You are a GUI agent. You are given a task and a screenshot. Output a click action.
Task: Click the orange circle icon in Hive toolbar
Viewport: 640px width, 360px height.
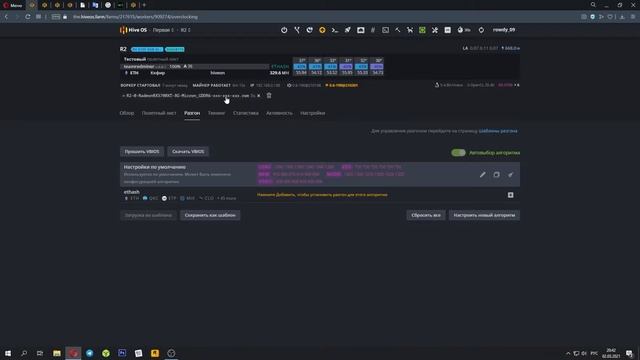tap(322, 30)
